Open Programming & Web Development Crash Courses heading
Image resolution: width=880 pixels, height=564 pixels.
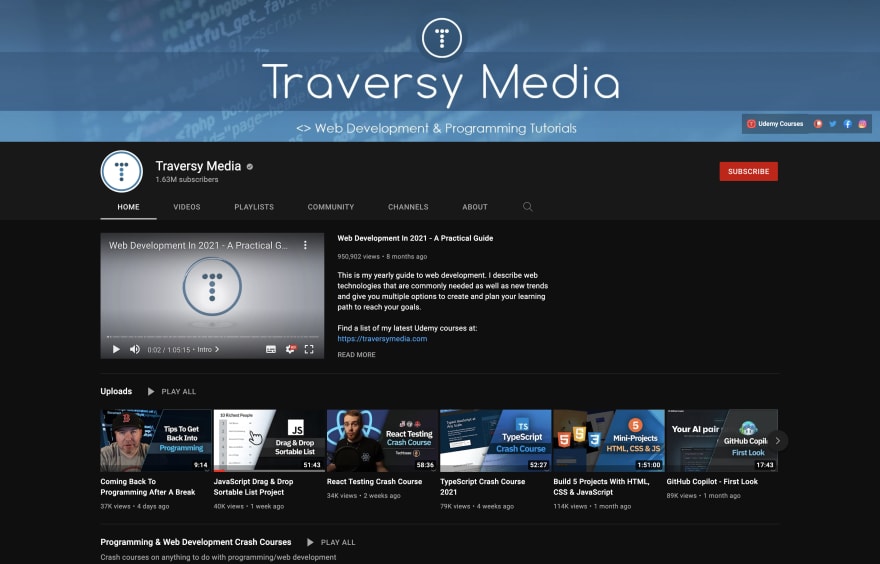tap(196, 542)
